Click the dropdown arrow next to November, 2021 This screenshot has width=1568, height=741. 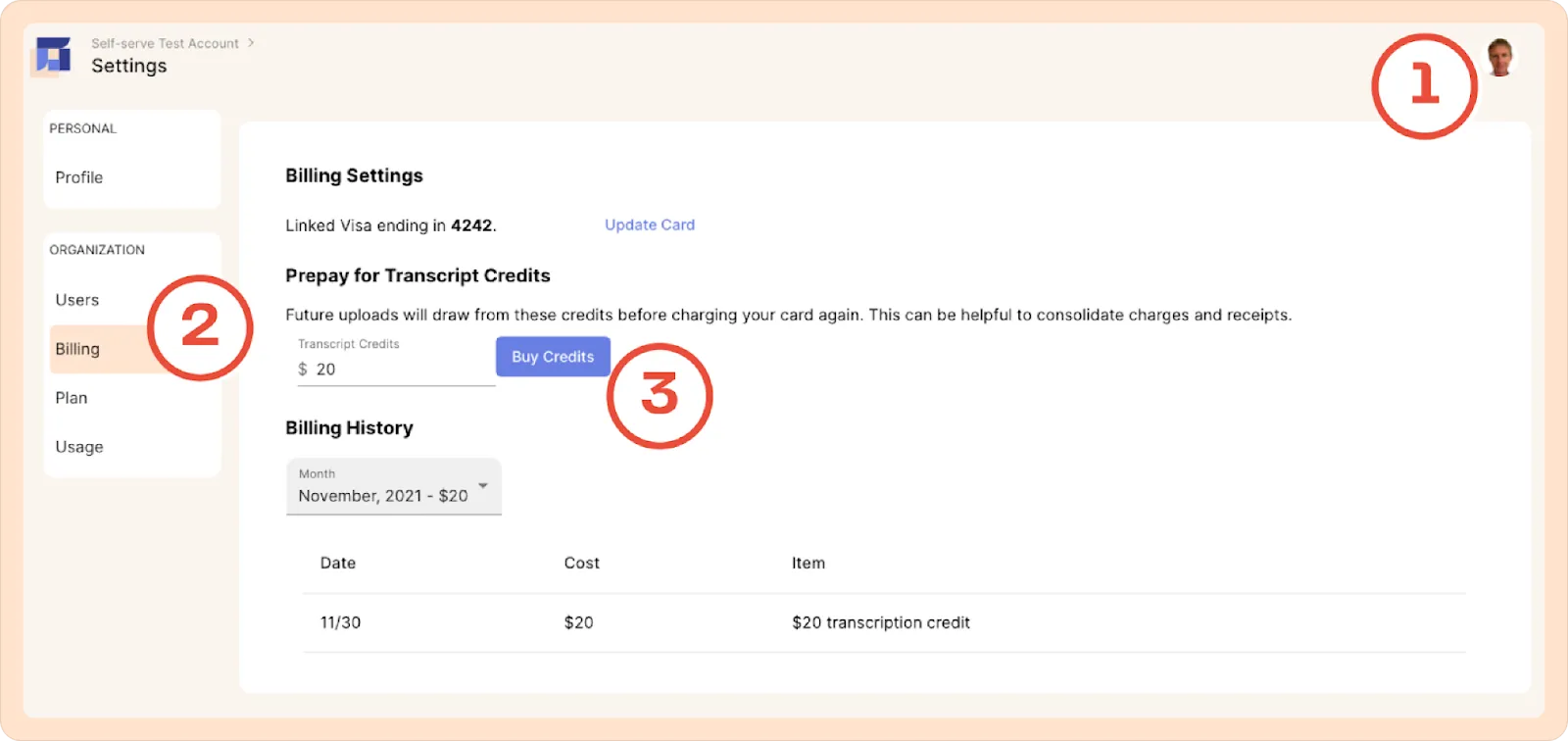(x=483, y=486)
